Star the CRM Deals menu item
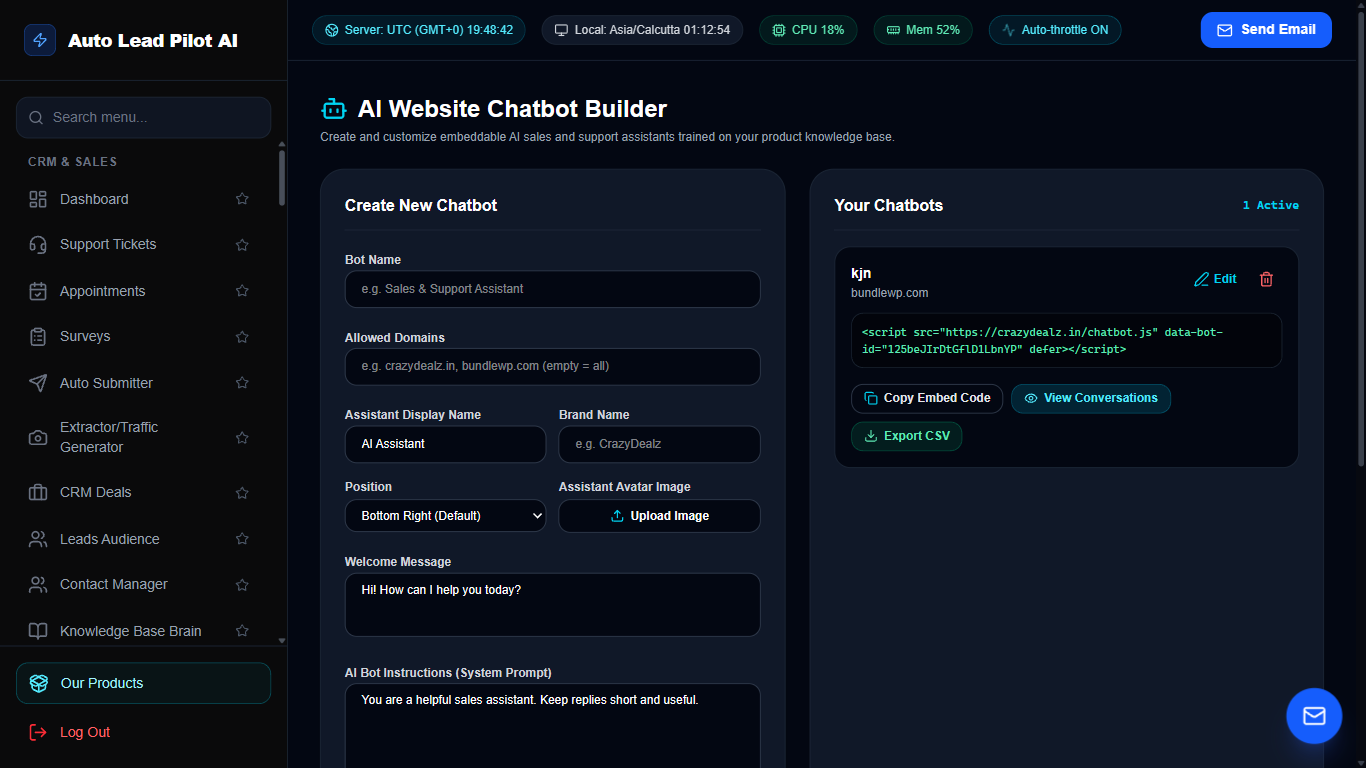This screenshot has width=1366, height=768. click(242, 492)
